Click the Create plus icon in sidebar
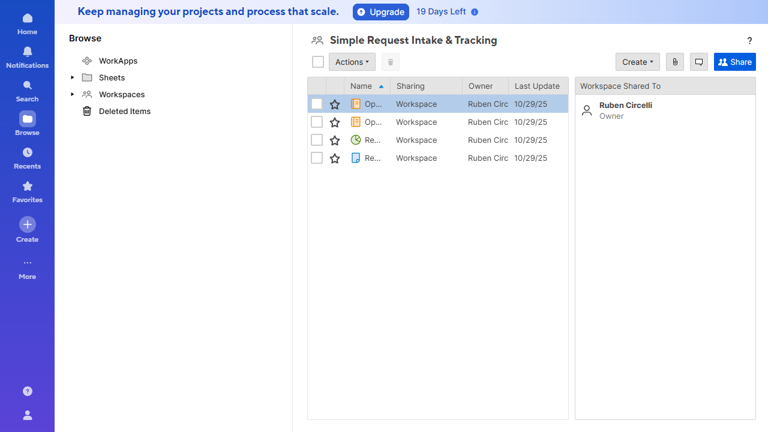Viewport: 768px width, 432px height. 27,224
